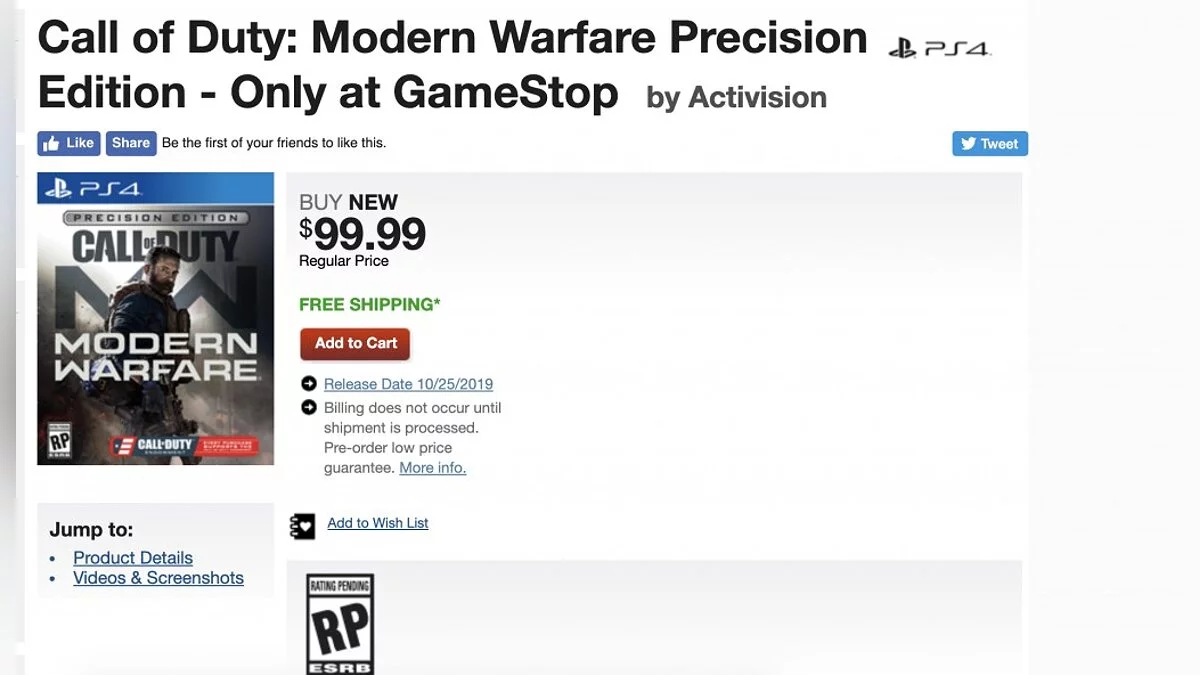This screenshot has height=675, width=1200.
Task: Click the by Activision publisher text
Action: point(736,97)
